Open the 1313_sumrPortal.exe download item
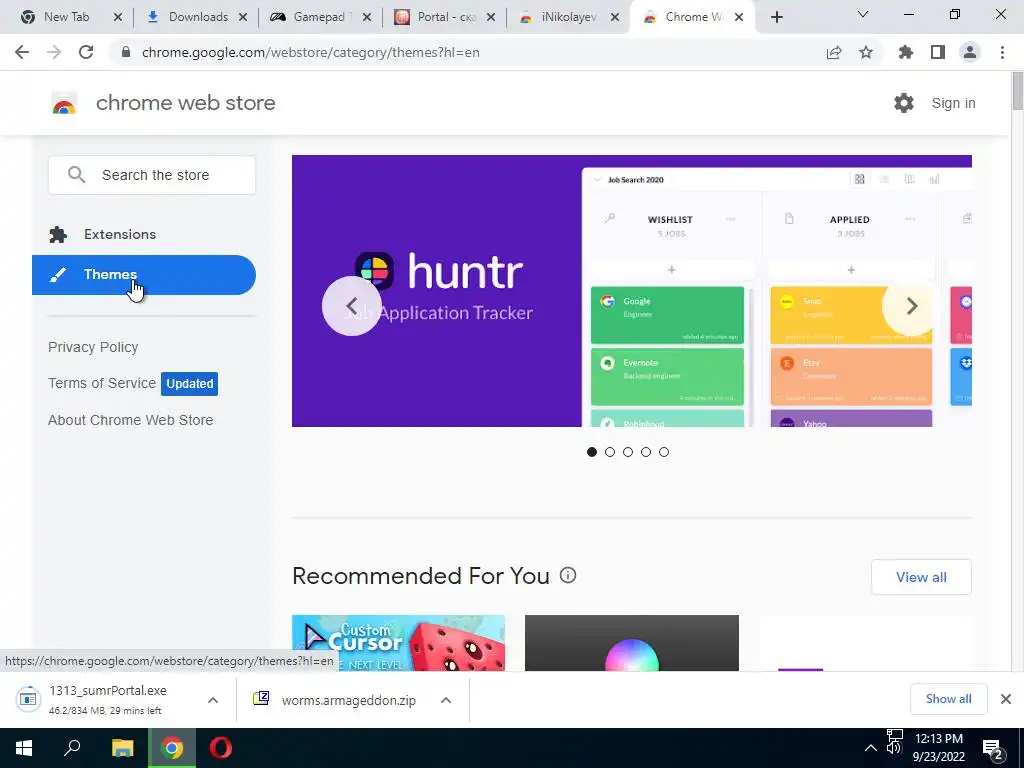 (x=108, y=699)
